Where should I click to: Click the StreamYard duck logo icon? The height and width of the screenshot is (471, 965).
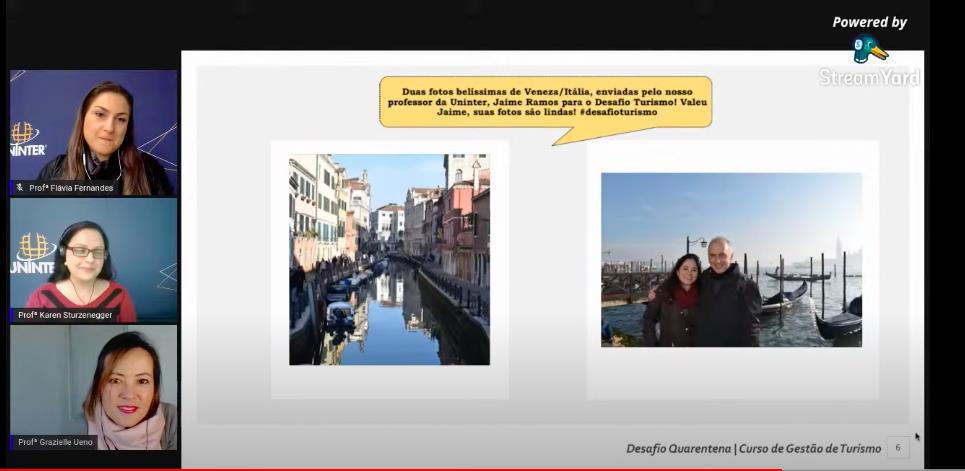[x=869, y=49]
